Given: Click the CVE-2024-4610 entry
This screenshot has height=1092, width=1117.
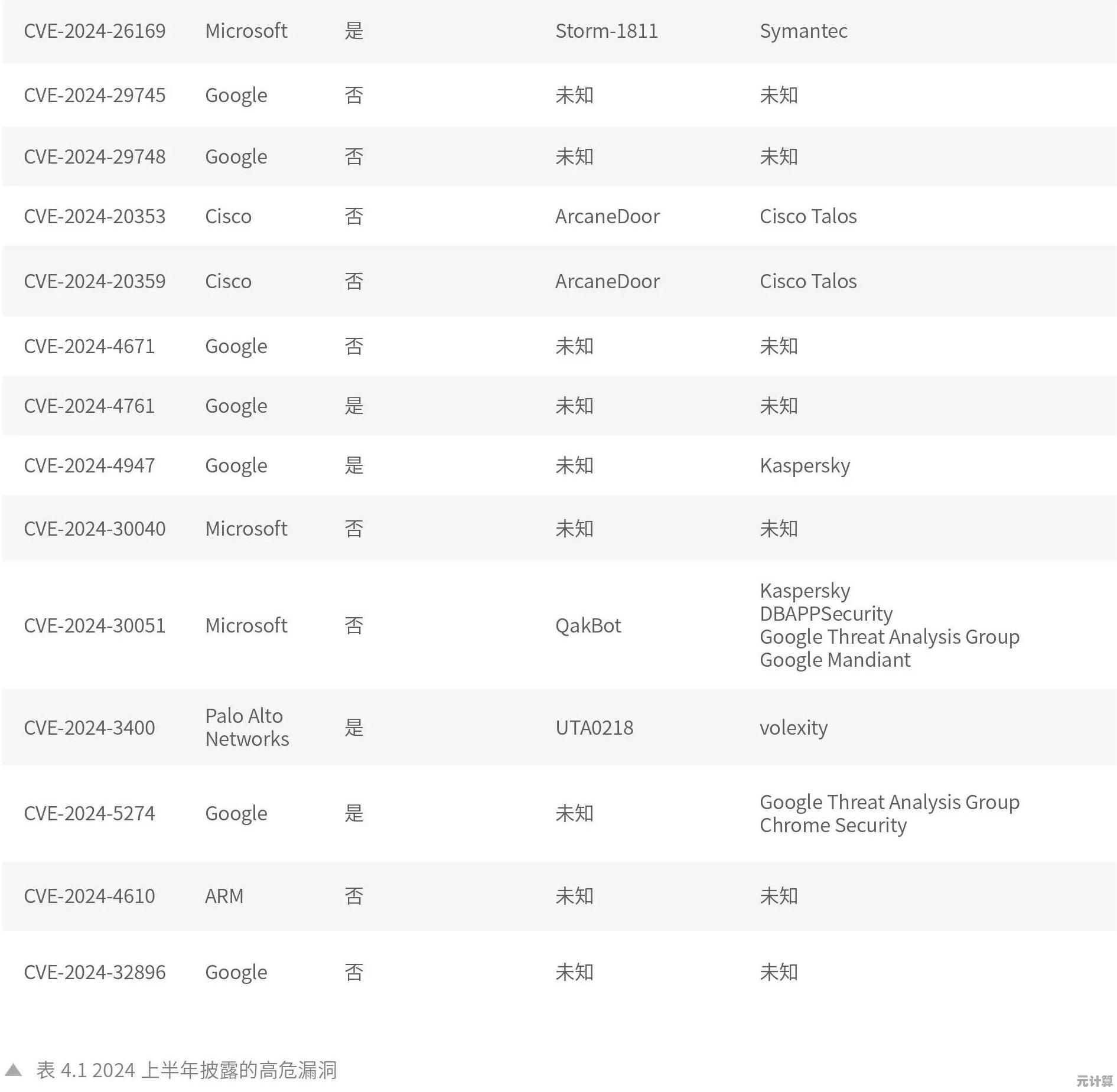Looking at the screenshot, I should click(89, 896).
